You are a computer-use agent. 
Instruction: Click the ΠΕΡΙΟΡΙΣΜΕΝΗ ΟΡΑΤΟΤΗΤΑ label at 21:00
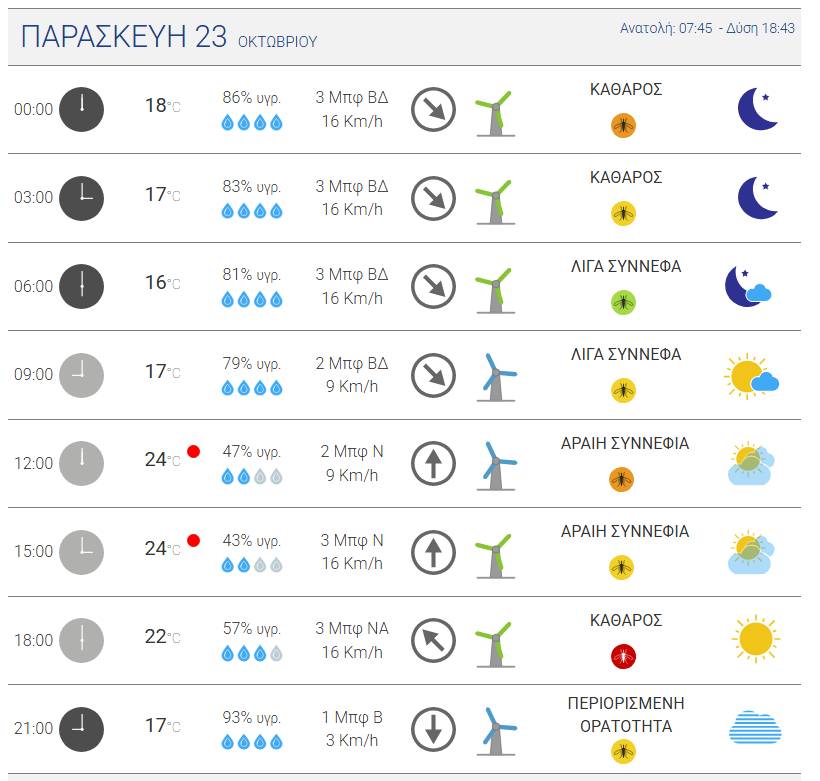[x=626, y=715]
